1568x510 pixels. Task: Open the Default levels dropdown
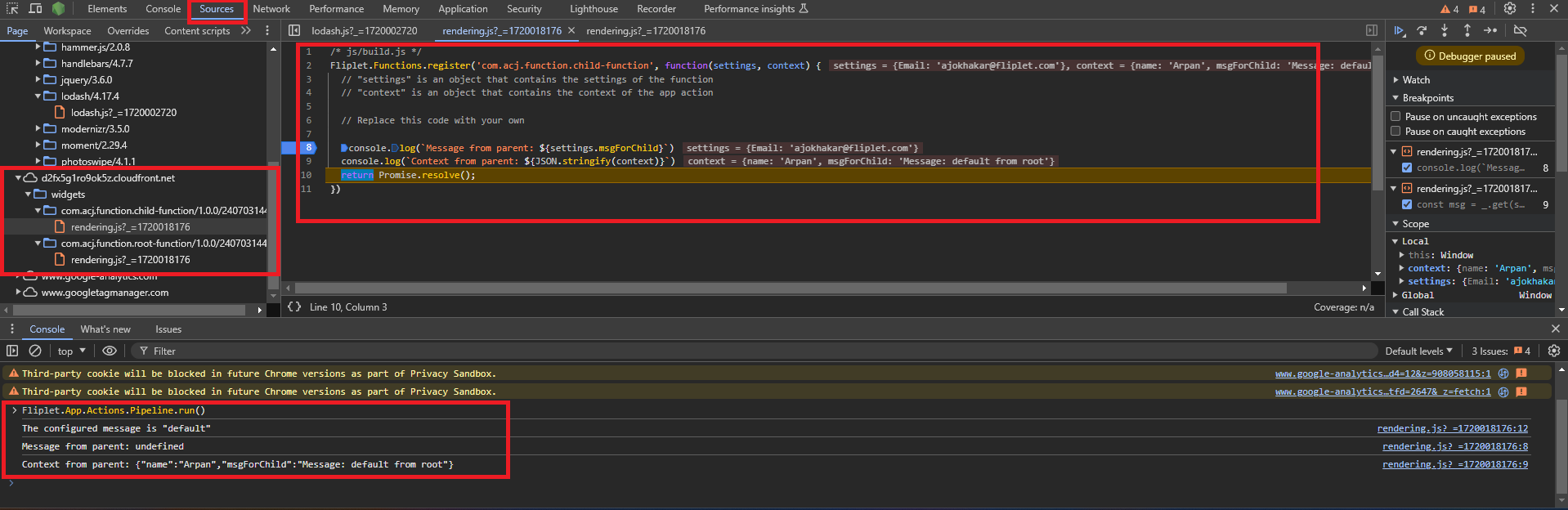pyautogui.click(x=1418, y=351)
